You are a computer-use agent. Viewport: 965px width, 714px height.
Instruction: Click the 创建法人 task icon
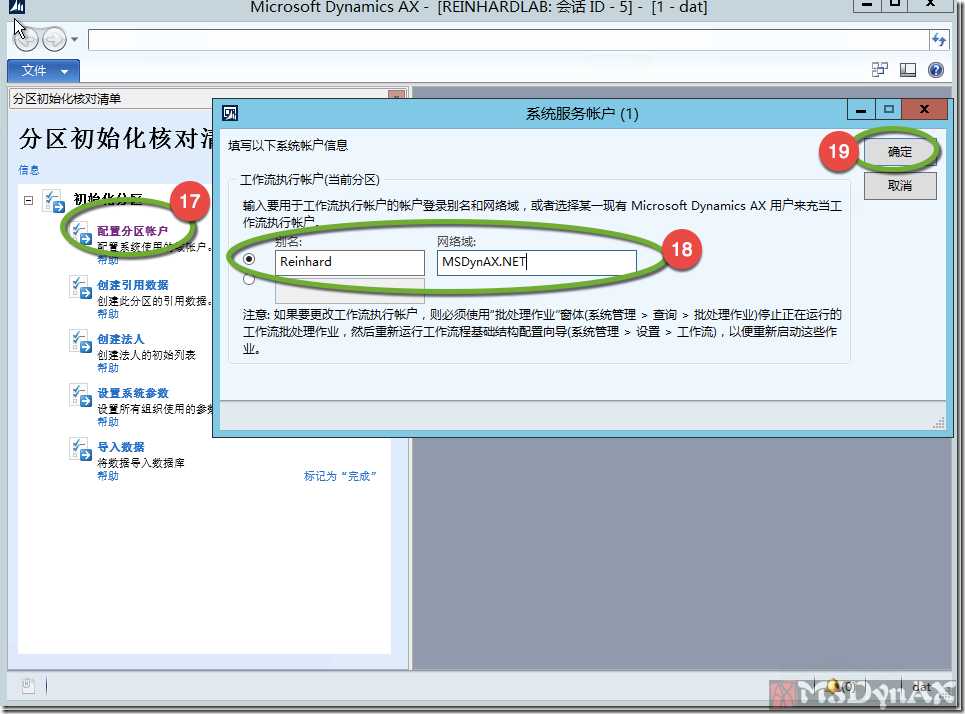[82, 342]
